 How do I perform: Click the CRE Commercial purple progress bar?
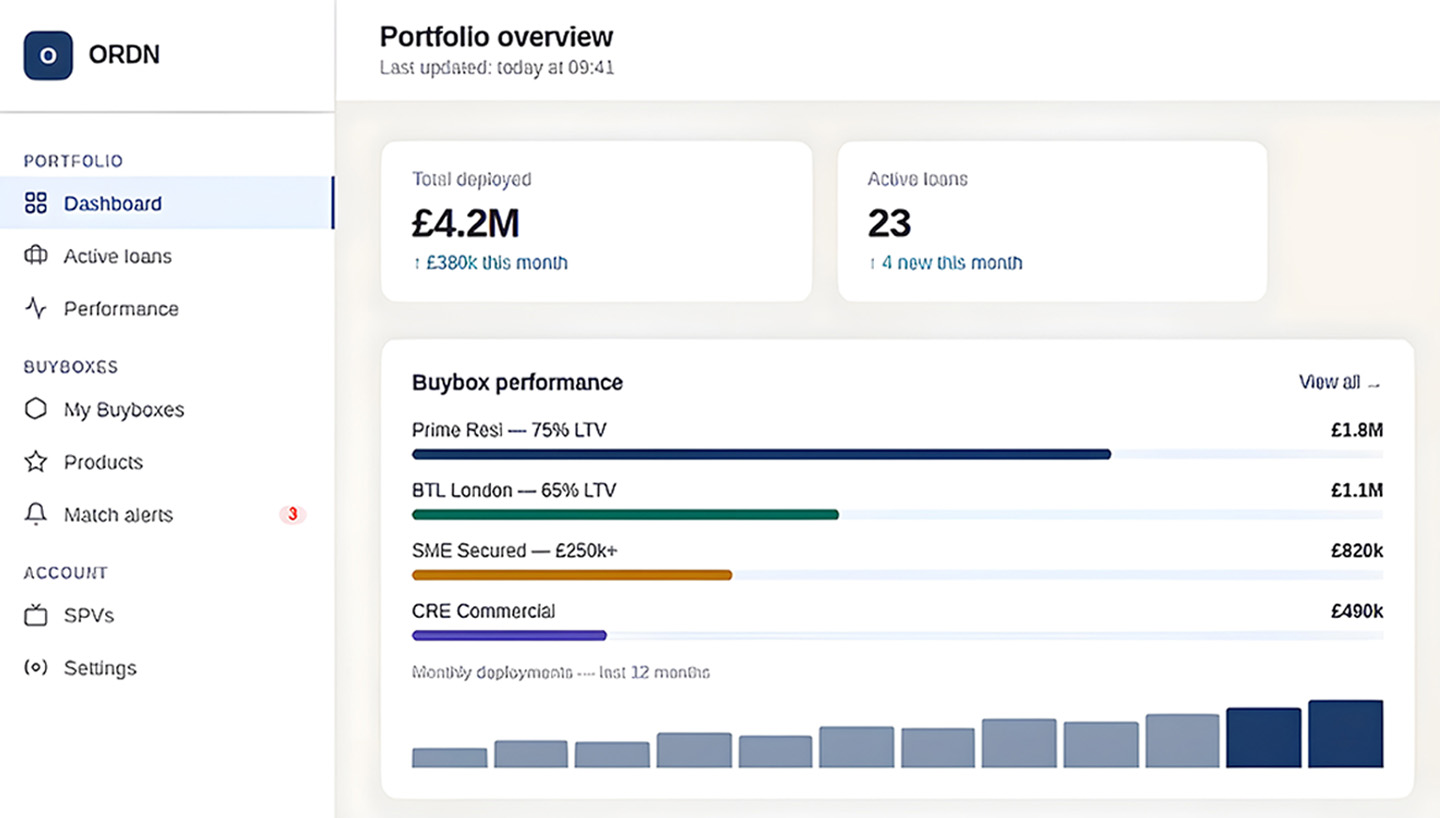coord(509,635)
